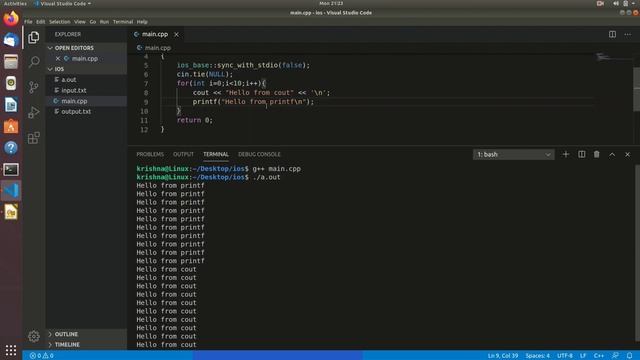Open the editor More Actions menu
The height and width of the screenshot is (360, 640).
[627, 34]
